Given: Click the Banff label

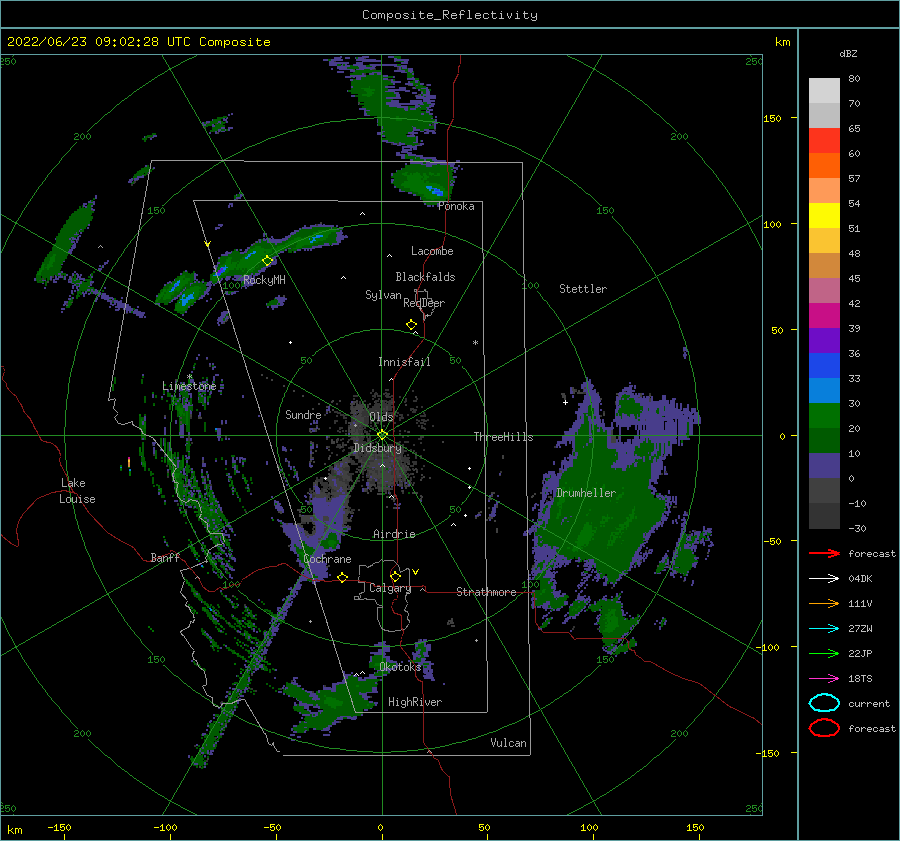Looking at the screenshot, I should point(165,557).
